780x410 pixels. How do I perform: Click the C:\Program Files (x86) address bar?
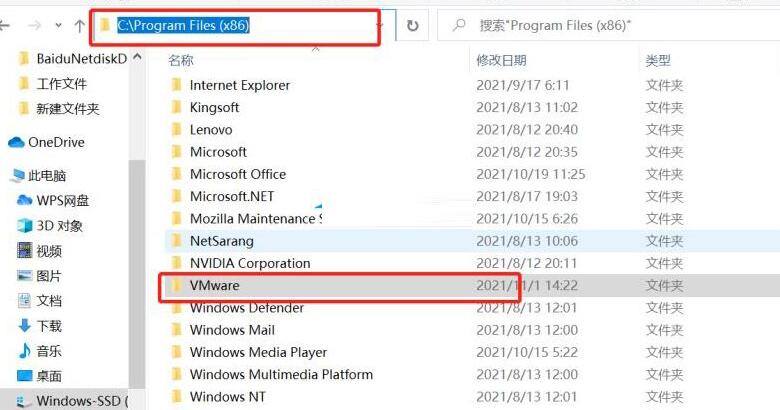[240, 25]
